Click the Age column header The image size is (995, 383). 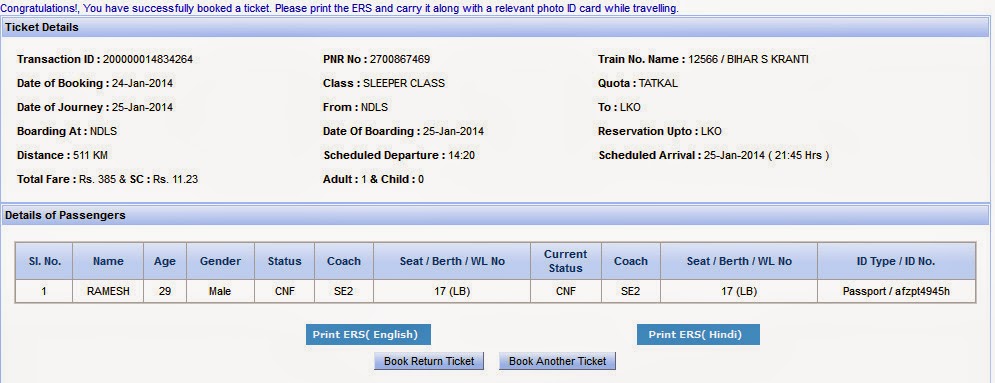pos(165,261)
